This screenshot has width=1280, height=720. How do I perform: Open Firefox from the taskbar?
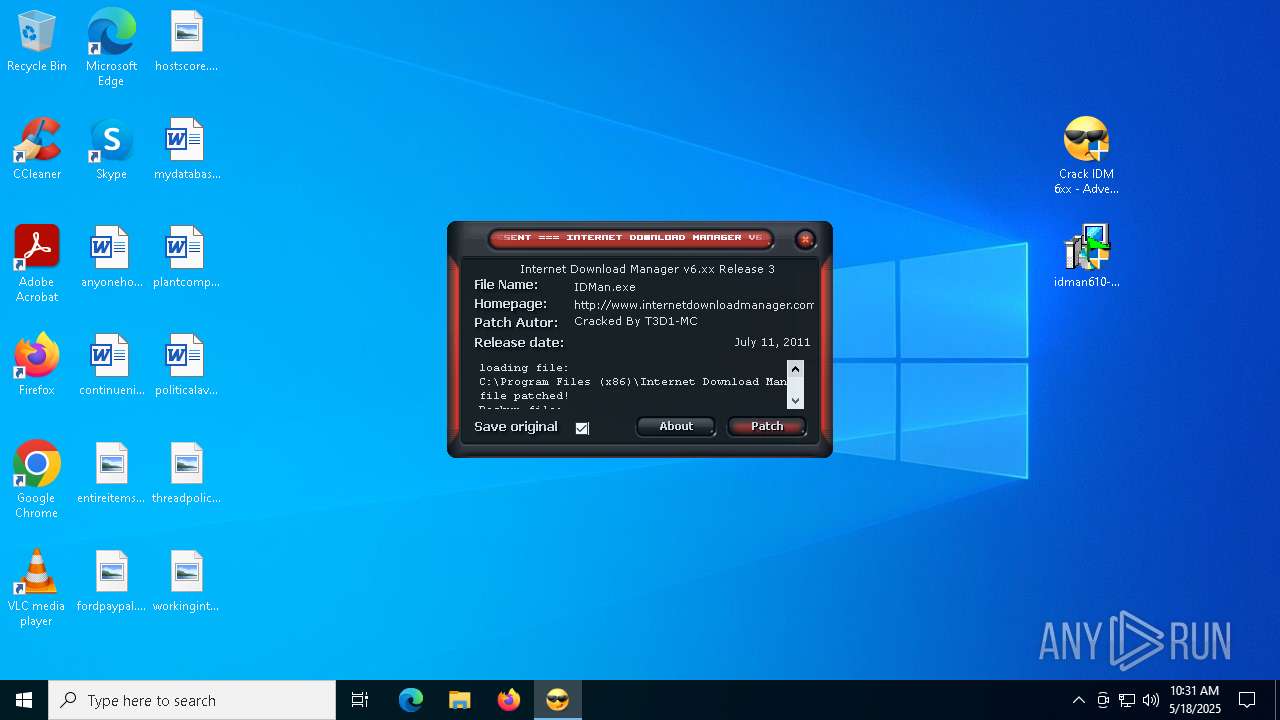click(x=509, y=701)
